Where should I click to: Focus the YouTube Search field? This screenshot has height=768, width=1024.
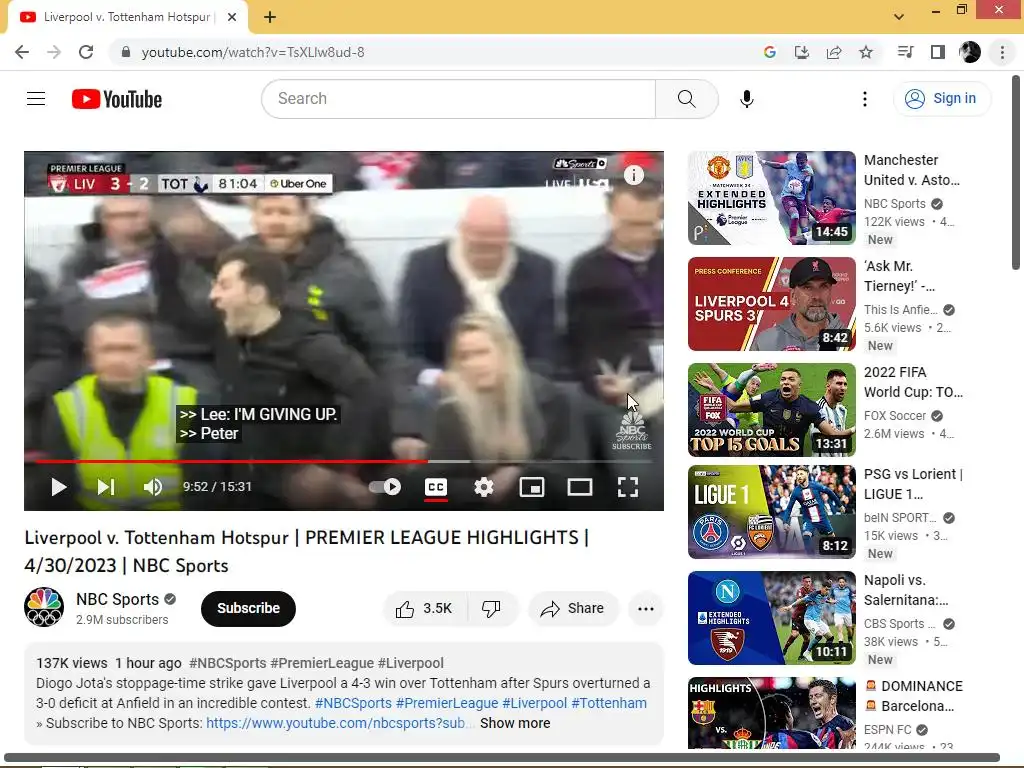point(458,99)
